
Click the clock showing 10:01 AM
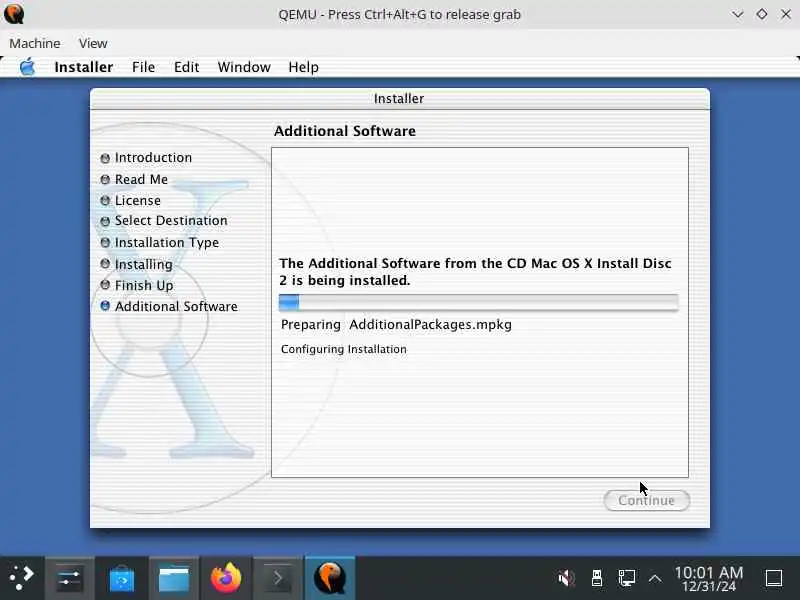click(709, 579)
